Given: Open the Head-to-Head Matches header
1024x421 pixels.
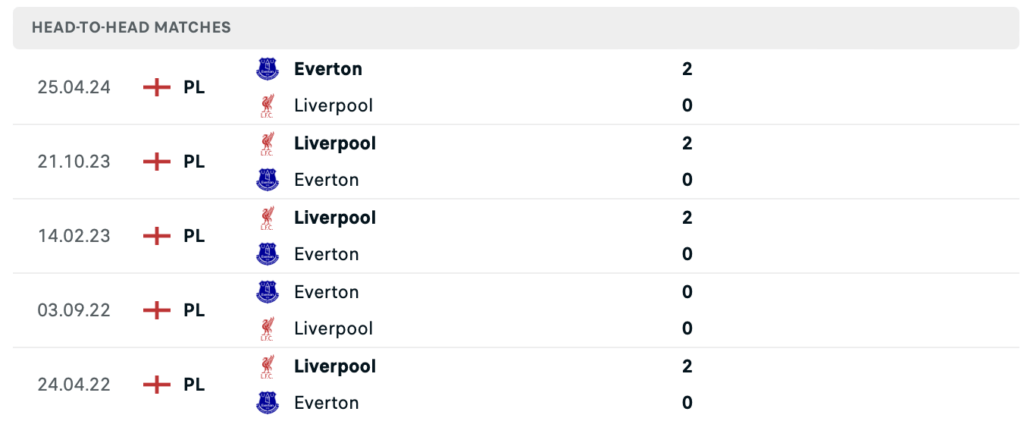Looking at the screenshot, I should coord(131,28).
